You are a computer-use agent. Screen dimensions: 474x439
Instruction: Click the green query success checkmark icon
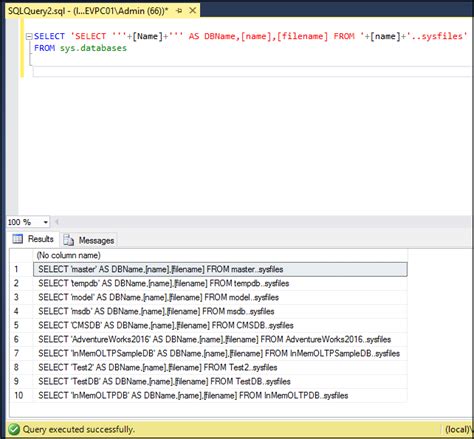point(14,429)
